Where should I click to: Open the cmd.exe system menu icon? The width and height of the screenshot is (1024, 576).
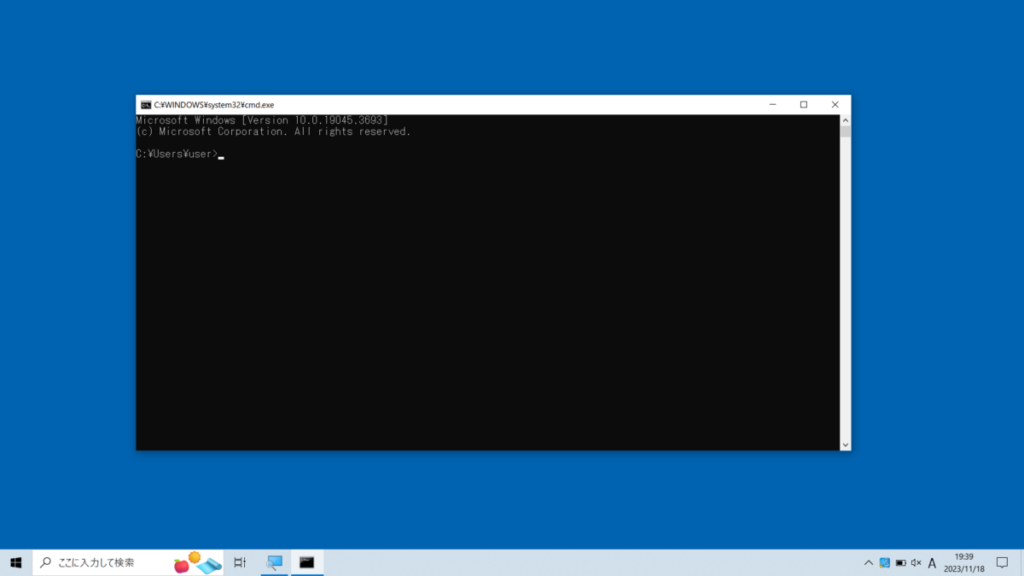(146, 104)
